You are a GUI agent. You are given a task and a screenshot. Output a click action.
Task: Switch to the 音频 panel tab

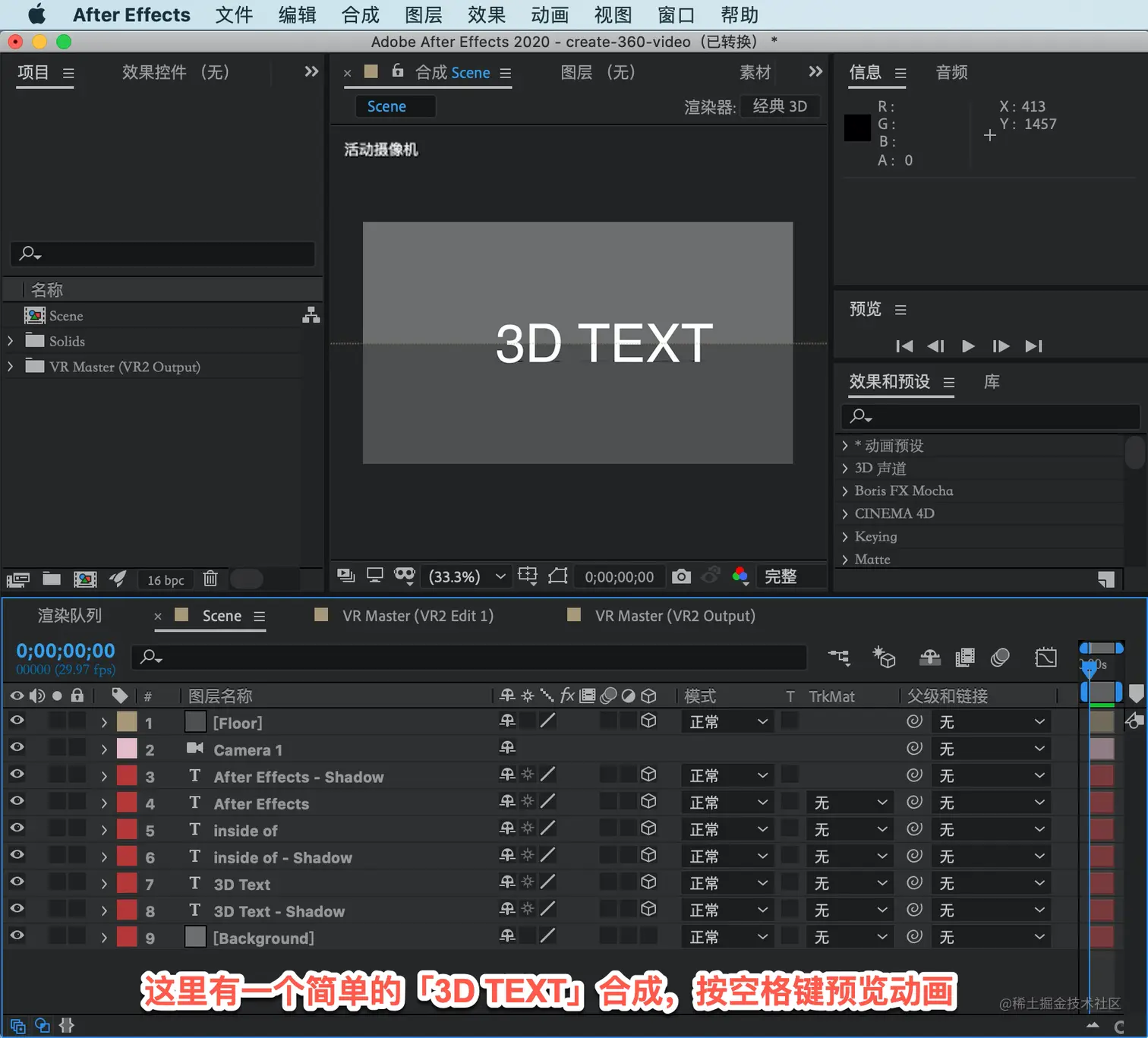[952, 72]
